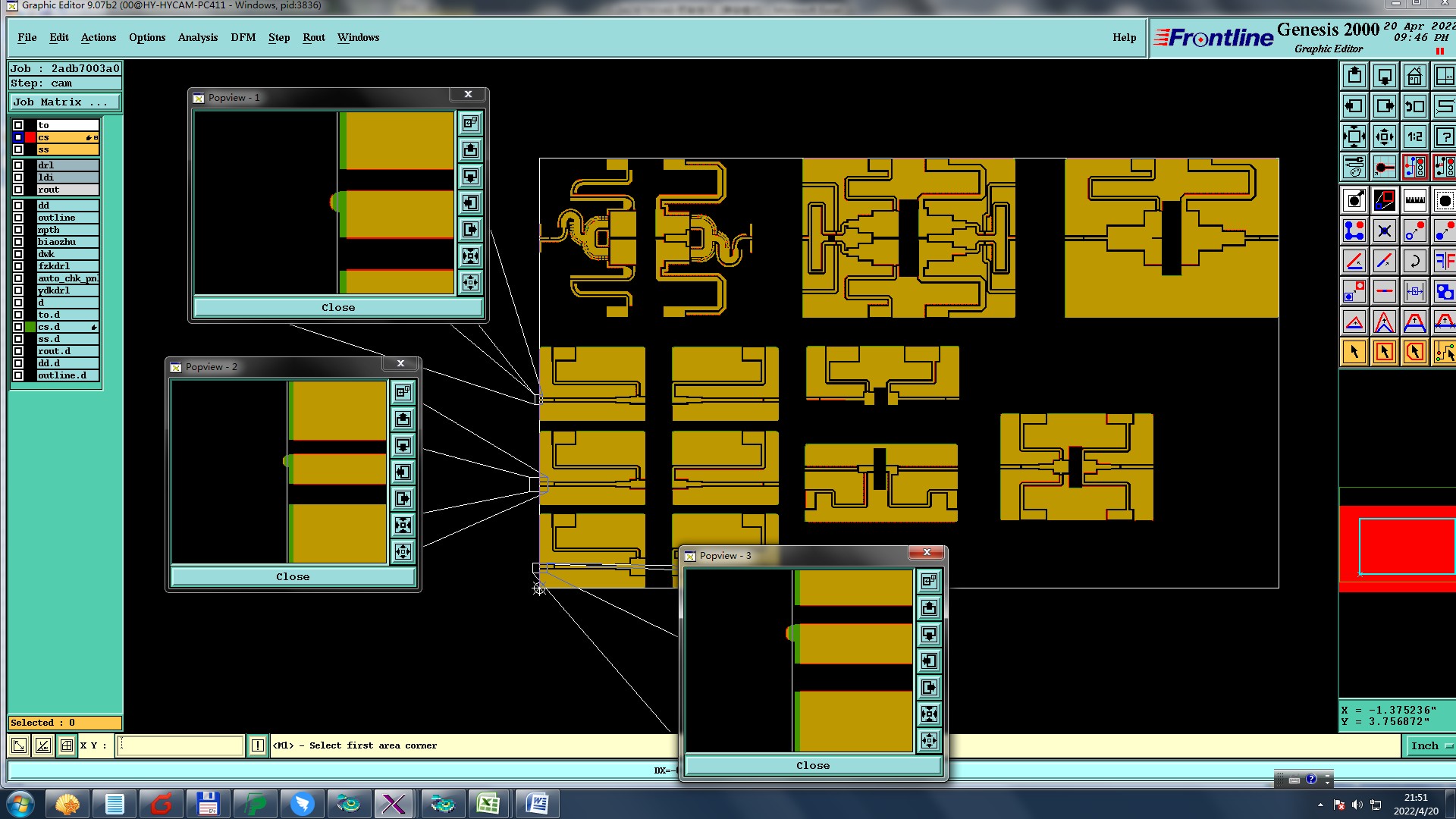Toggle visibility checkbox for layer 'cs'
1456x819 pixels.
tap(18, 137)
